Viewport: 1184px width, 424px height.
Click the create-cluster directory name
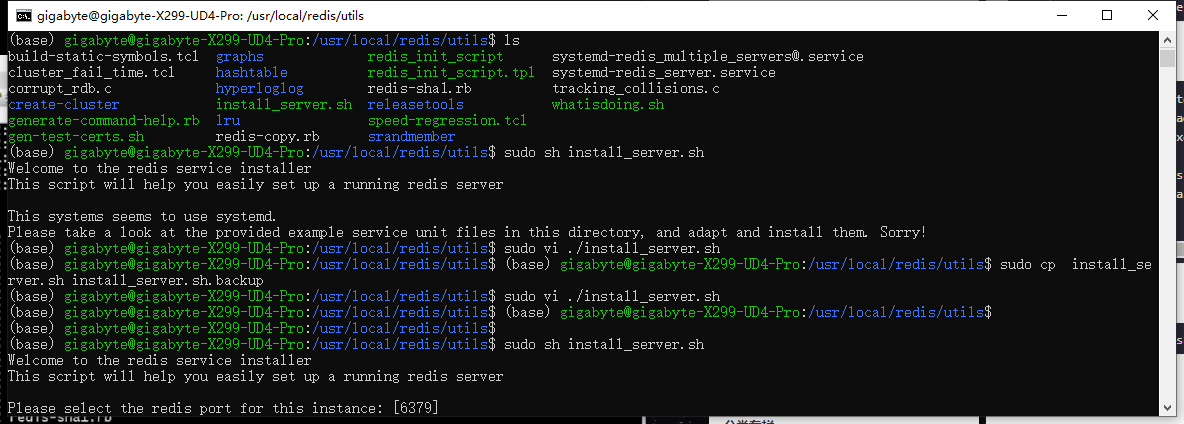(x=63, y=105)
